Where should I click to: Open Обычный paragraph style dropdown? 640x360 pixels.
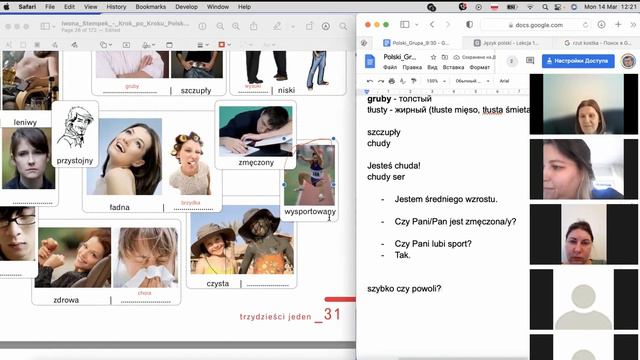[x=472, y=81]
